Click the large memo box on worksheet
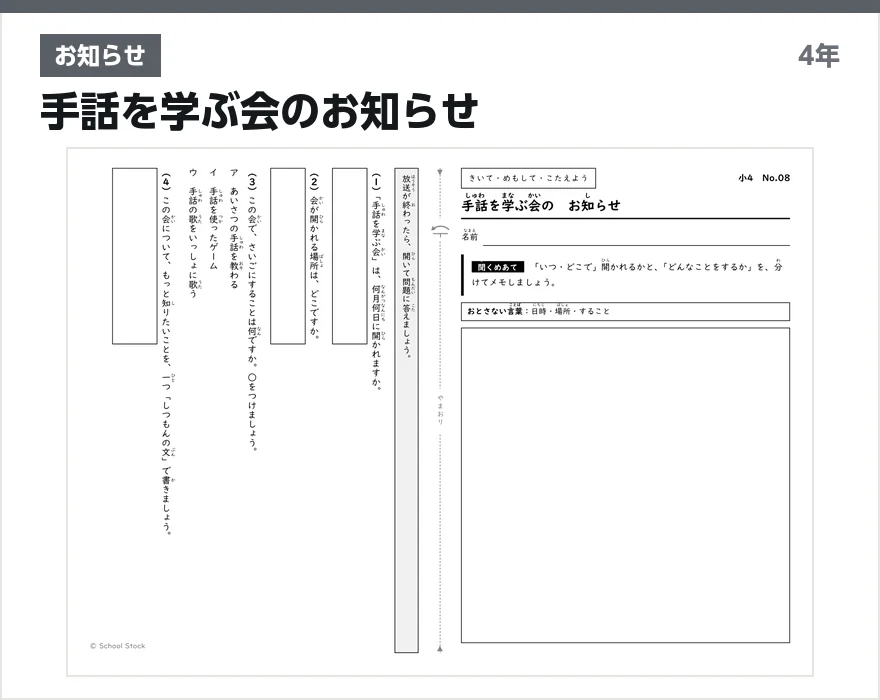 (625, 485)
